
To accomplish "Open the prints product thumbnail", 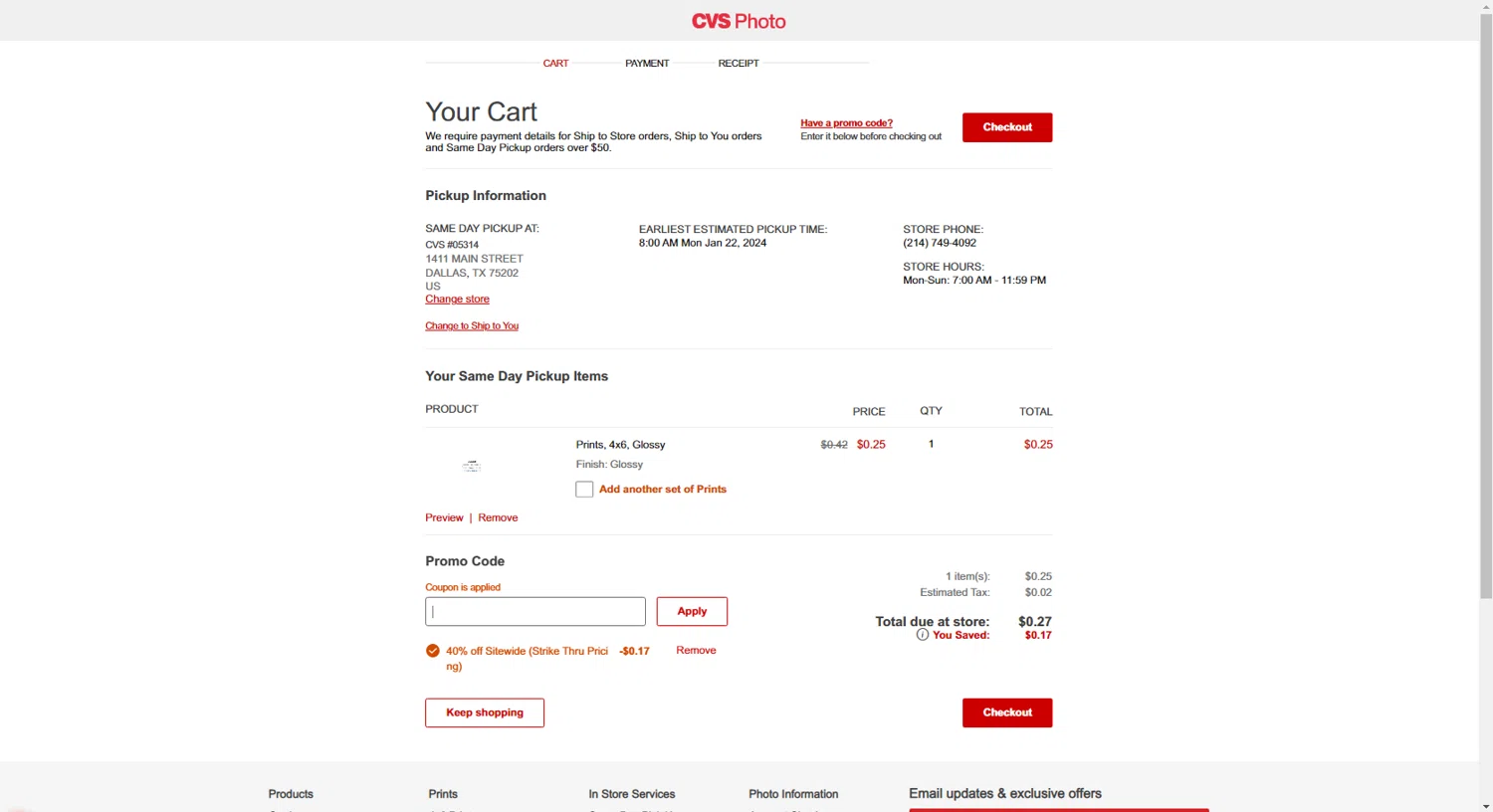I will tap(472, 466).
